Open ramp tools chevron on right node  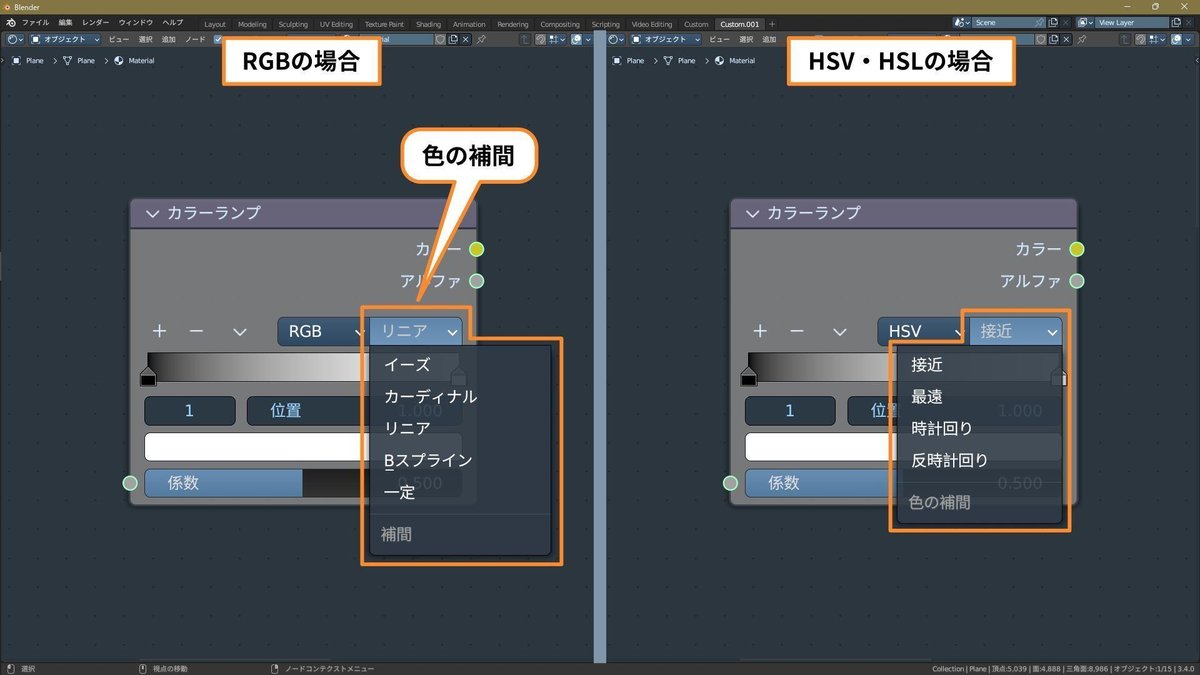(x=840, y=332)
